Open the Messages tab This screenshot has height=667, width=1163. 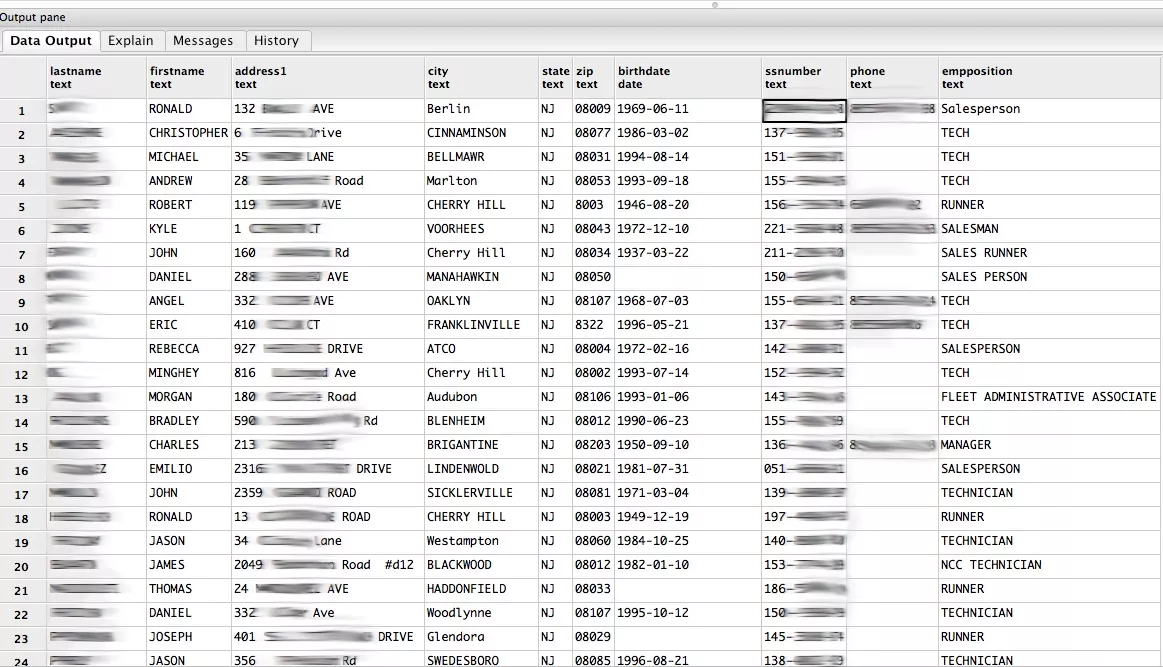pyautogui.click(x=202, y=41)
